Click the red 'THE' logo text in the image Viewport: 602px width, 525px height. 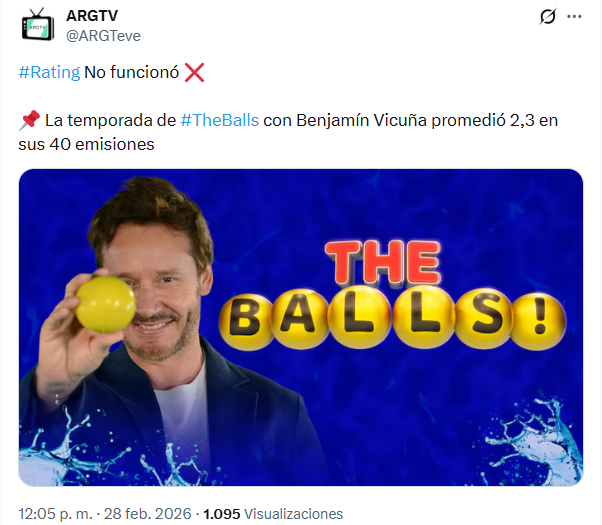coord(383,263)
